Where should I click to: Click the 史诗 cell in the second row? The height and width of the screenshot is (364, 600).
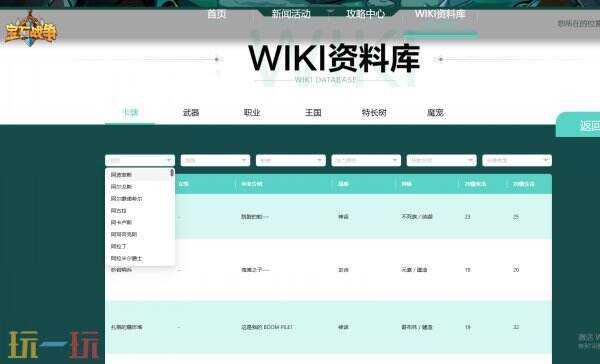click(x=343, y=270)
